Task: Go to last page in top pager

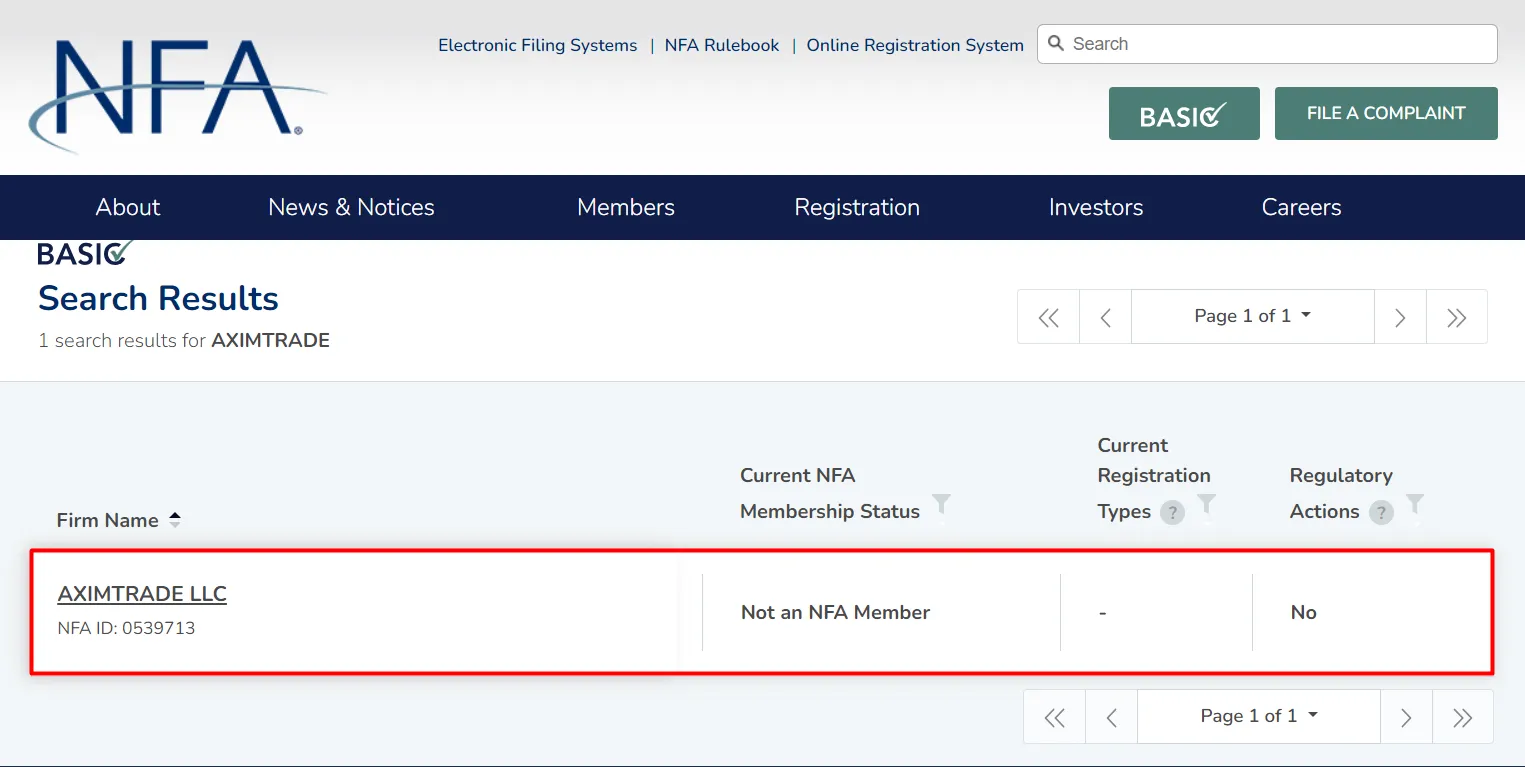Action: [1457, 317]
